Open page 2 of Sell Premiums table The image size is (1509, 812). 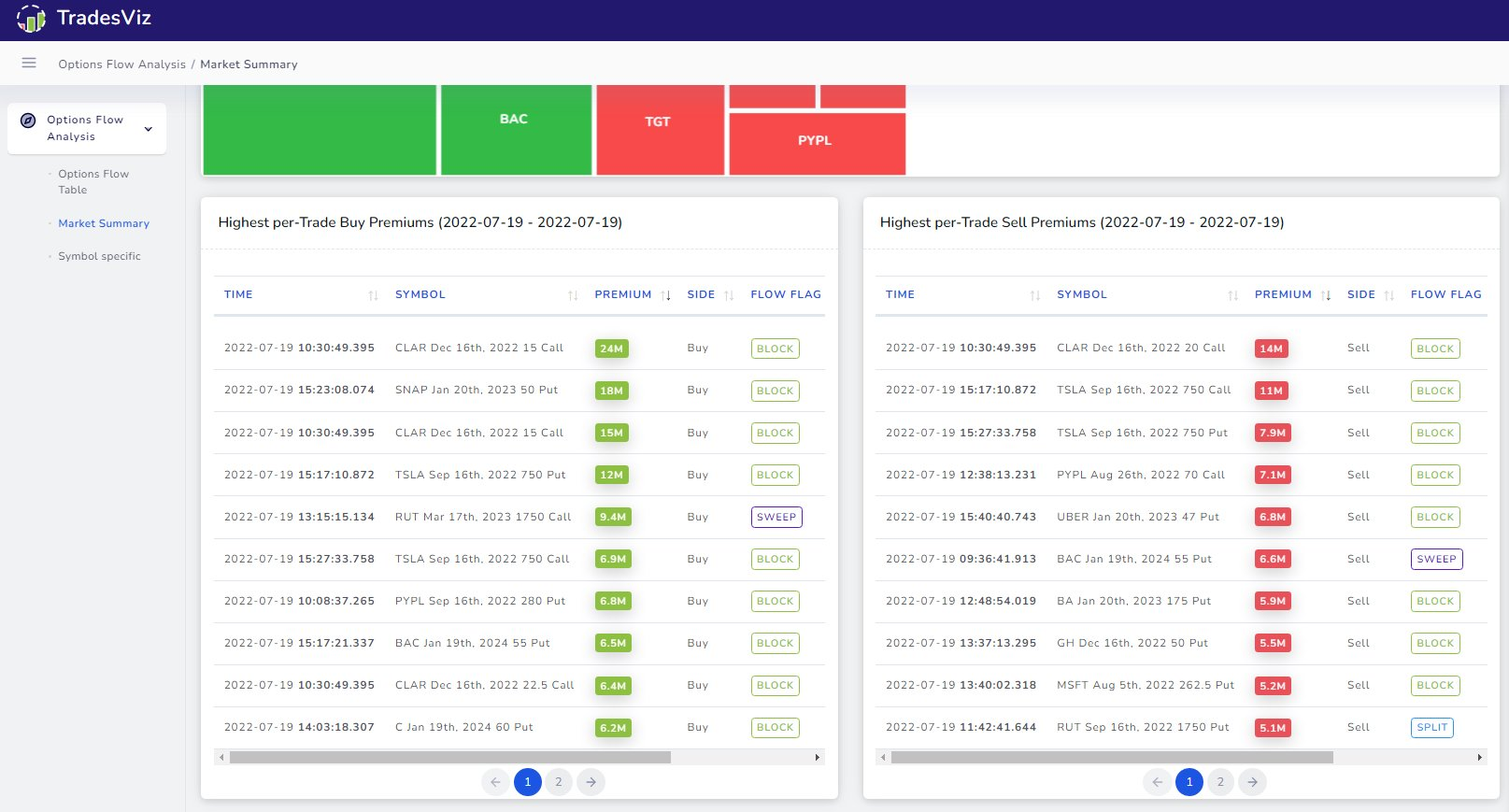point(1220,782)
